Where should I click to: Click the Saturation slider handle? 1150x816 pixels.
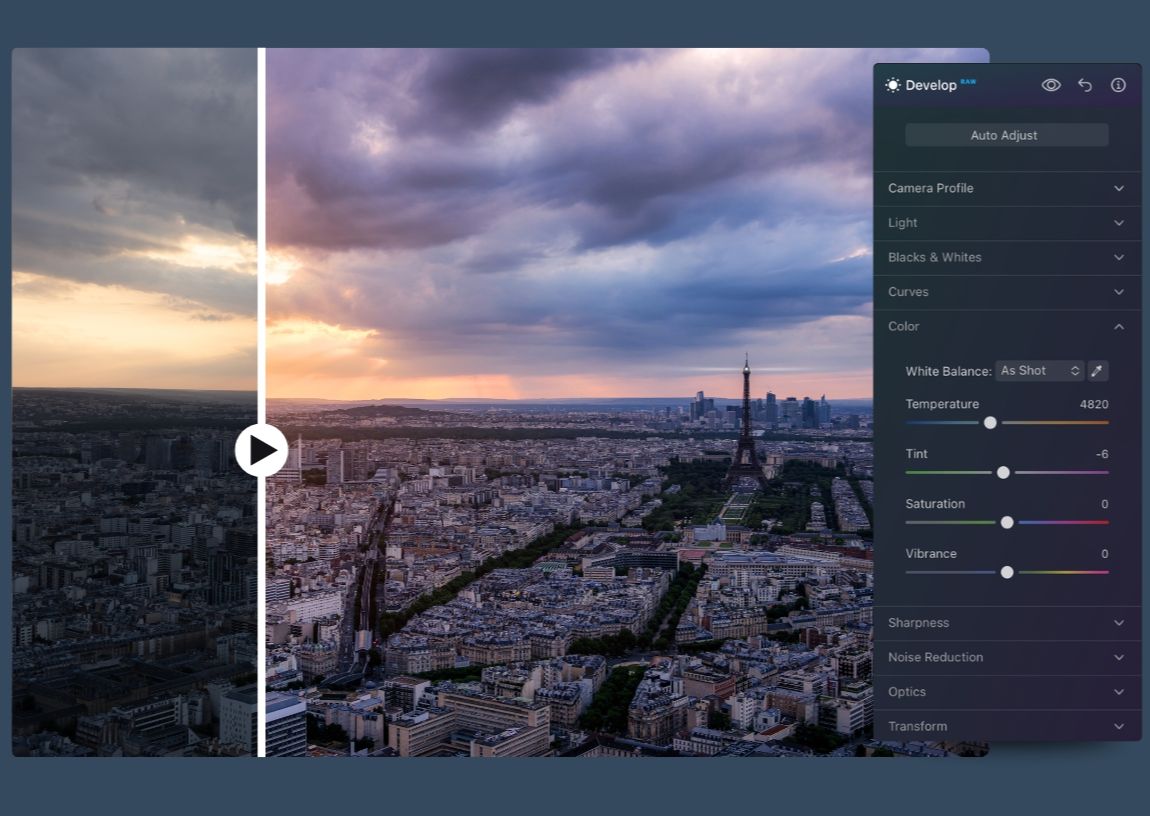(x=1007, y=522)
